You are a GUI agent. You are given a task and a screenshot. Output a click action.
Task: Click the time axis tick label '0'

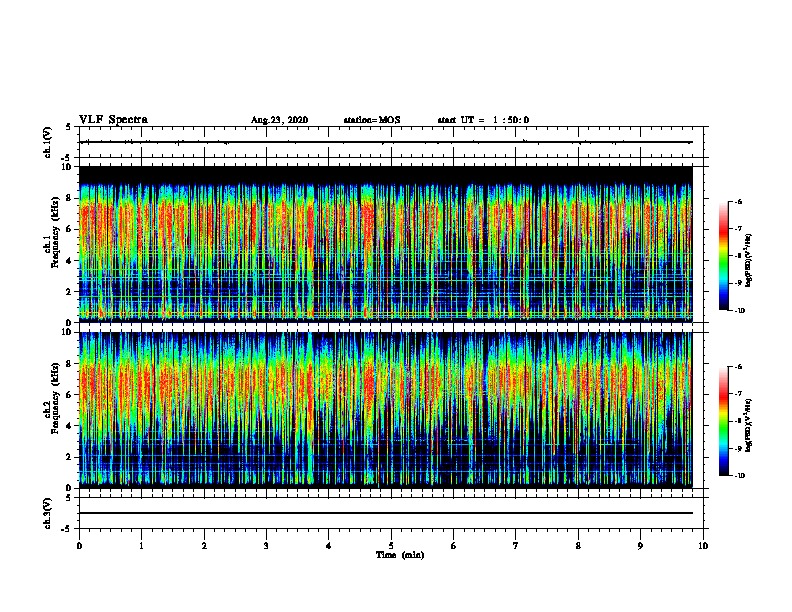pyautogui.click(x=79, y=546)
